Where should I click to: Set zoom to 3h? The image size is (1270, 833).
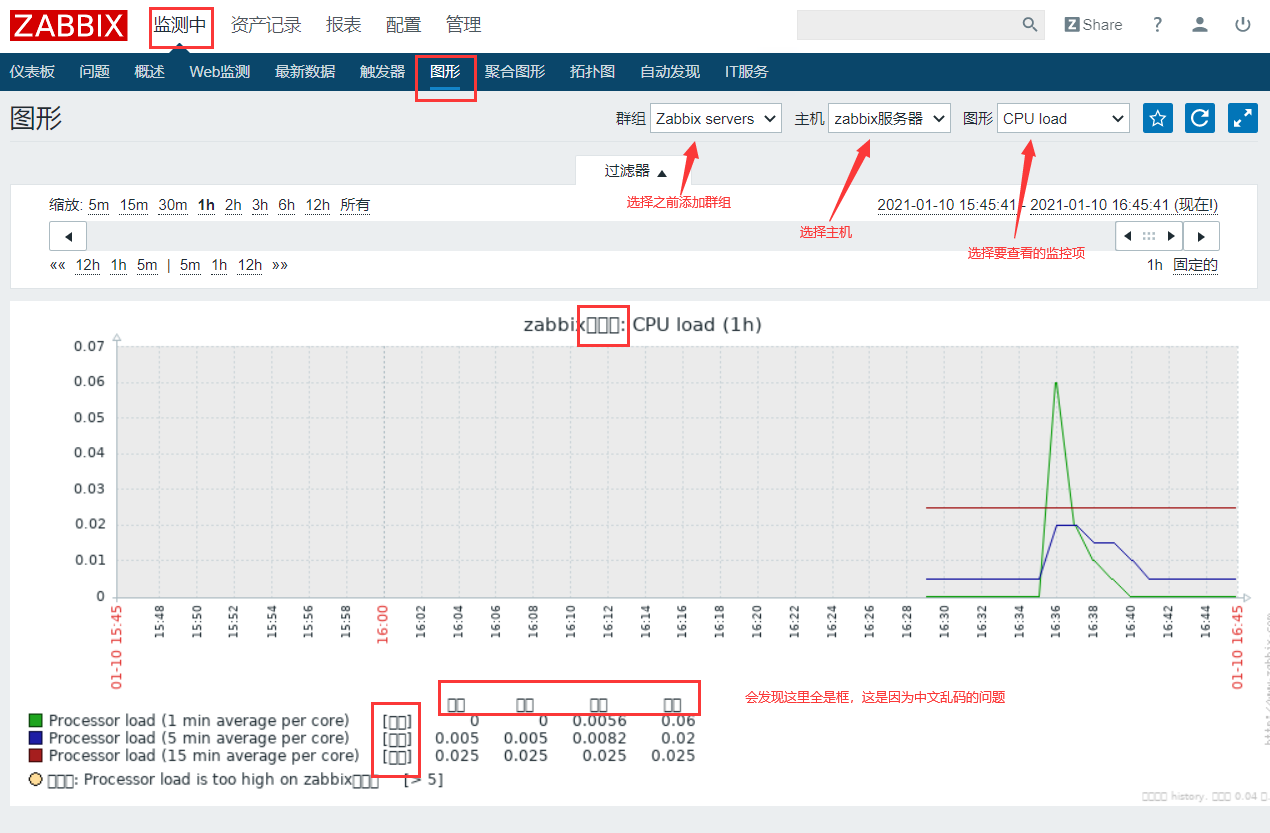click(x=260, y=205)
